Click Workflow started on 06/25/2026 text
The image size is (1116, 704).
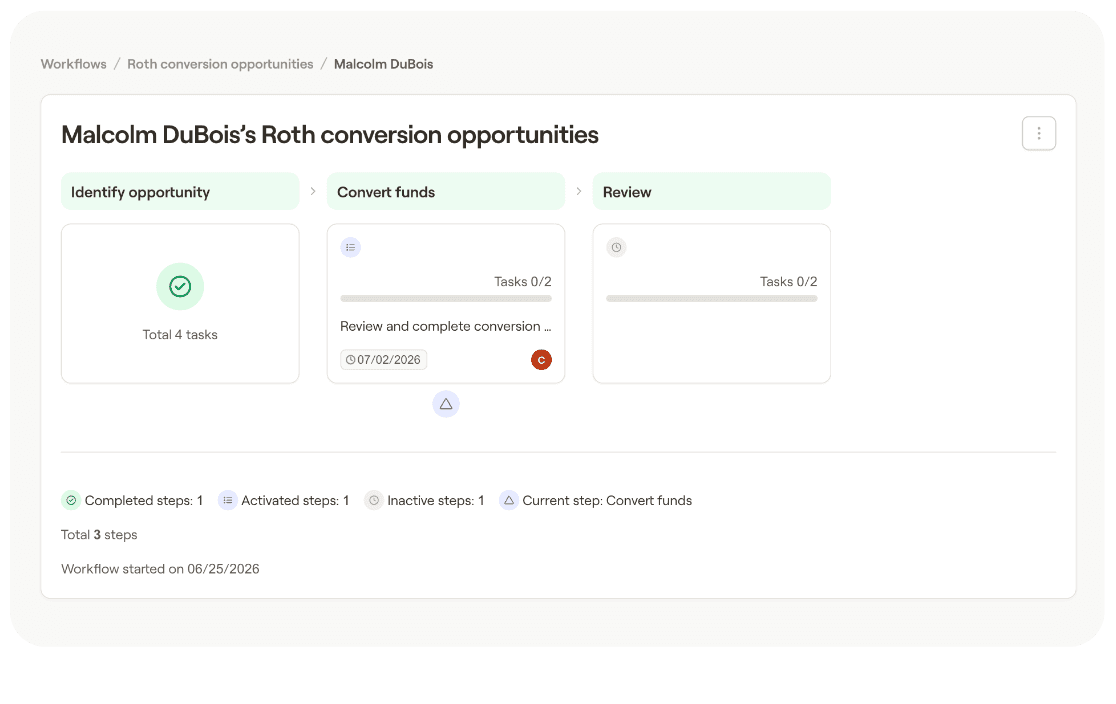(160, 569)
